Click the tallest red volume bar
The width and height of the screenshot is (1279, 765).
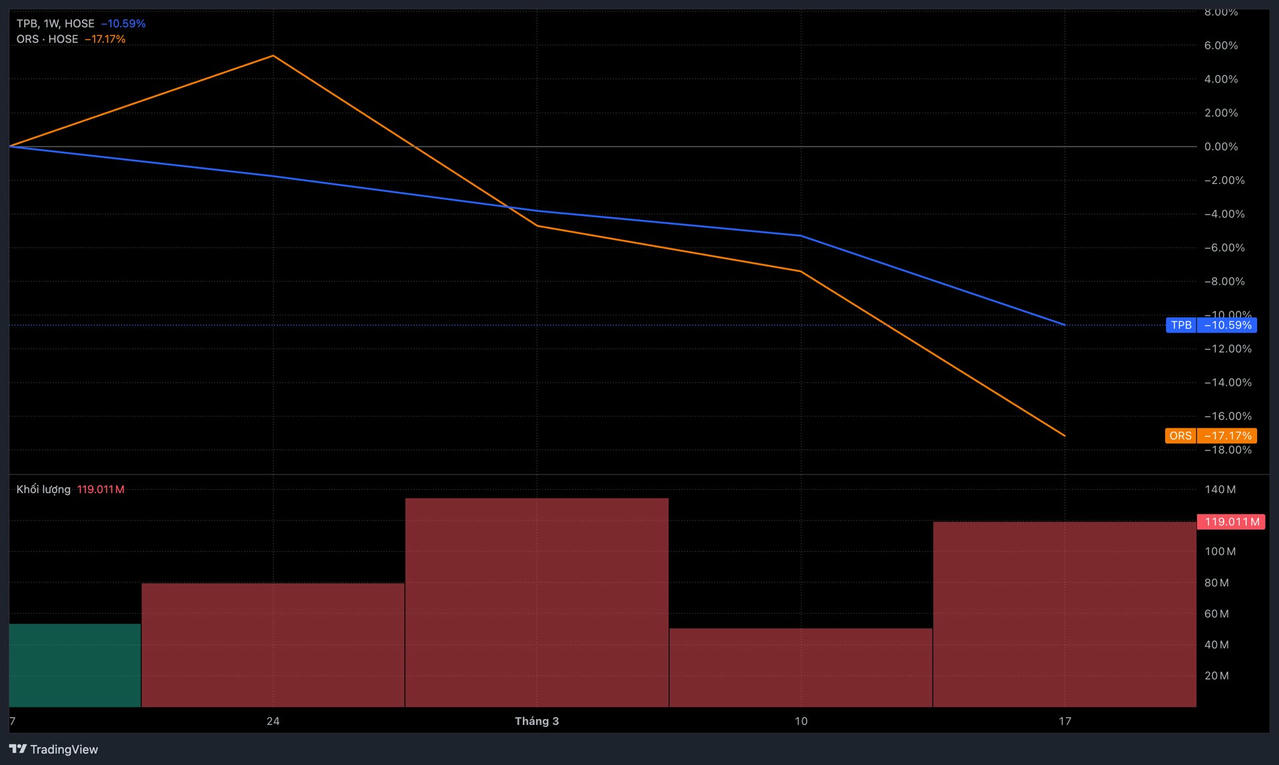tap(536, 602)
